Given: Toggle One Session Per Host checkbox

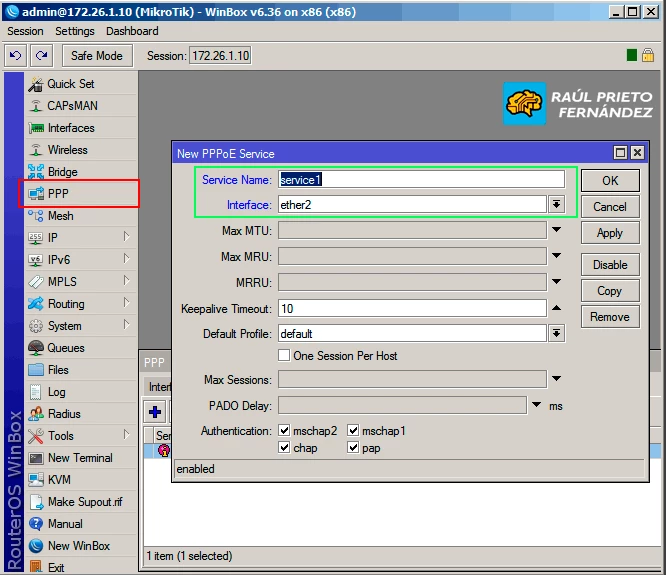Looking at the screenshot, I should [284, 355].
